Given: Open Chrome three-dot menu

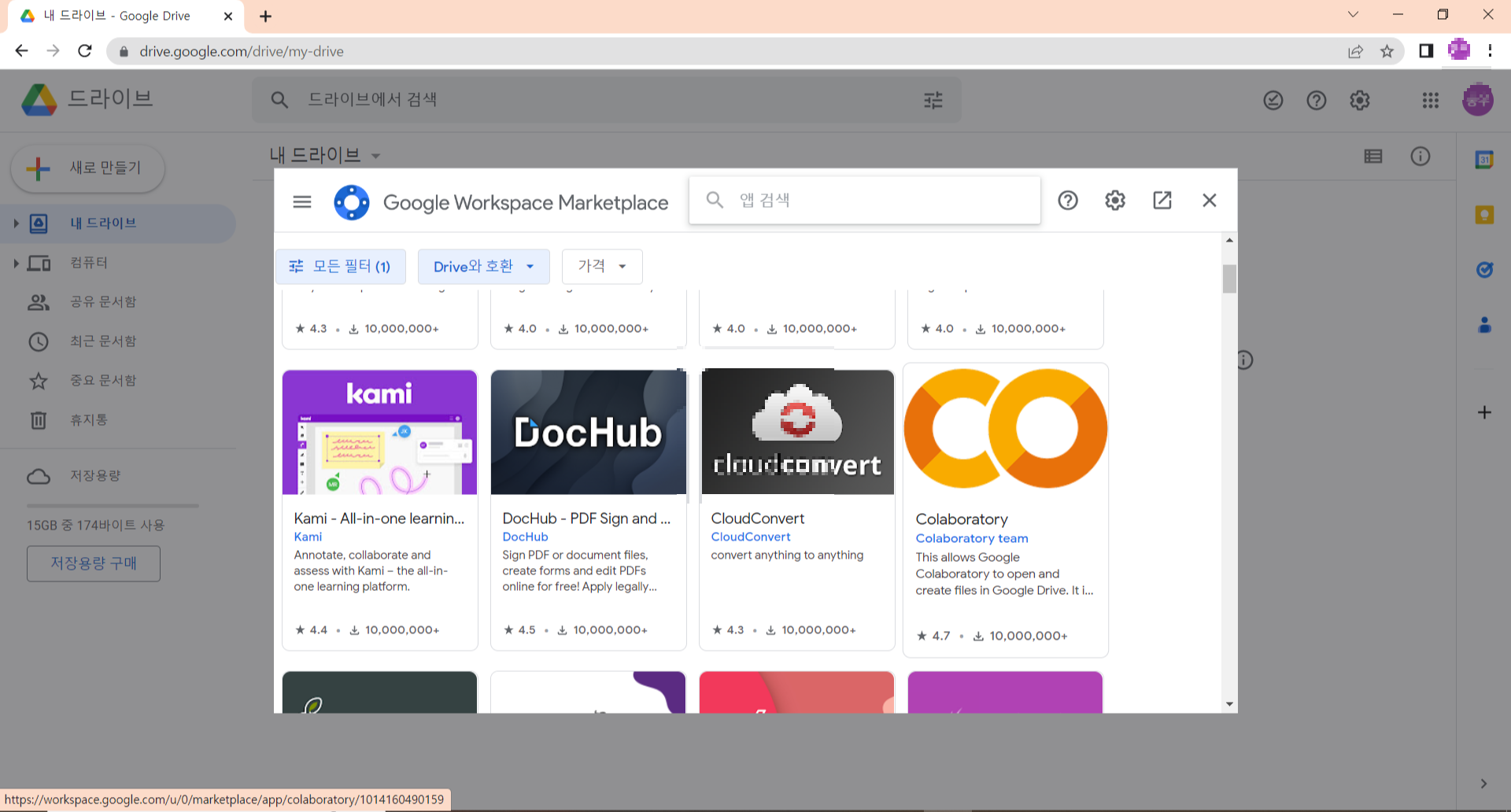Looking at the screenshot, I should pos(1490,51).
